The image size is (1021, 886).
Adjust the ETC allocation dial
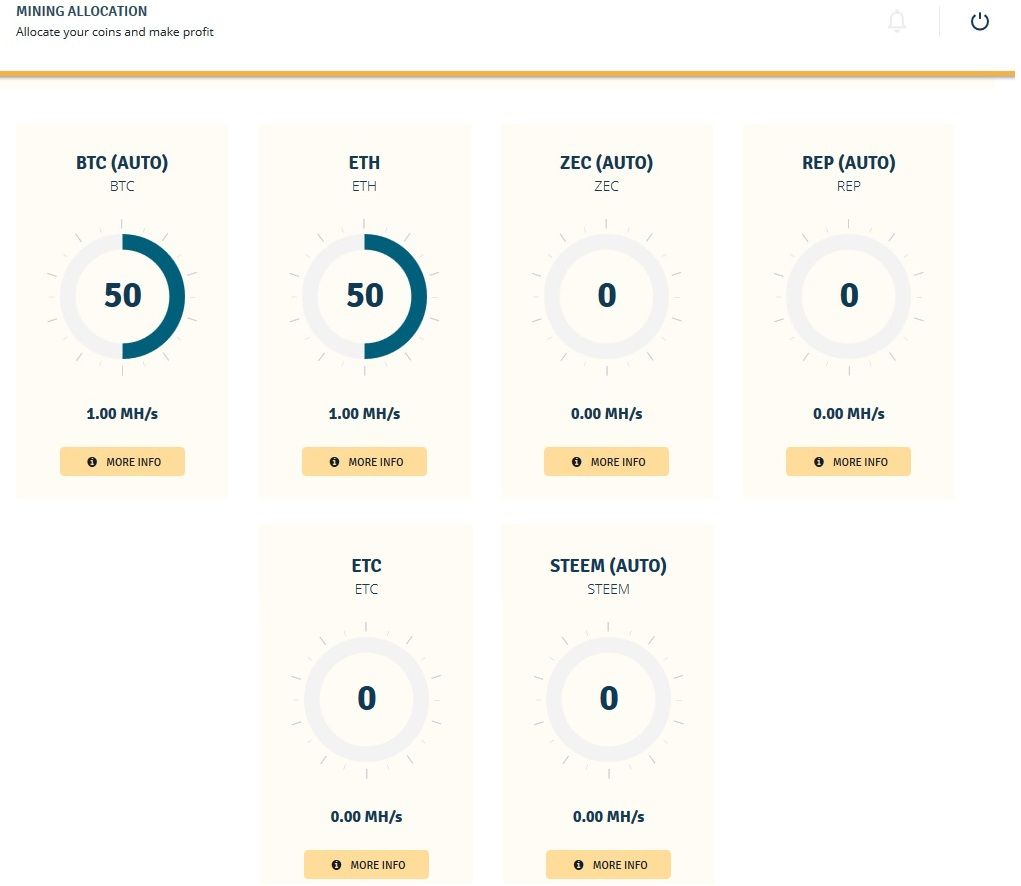coord(367,699)
